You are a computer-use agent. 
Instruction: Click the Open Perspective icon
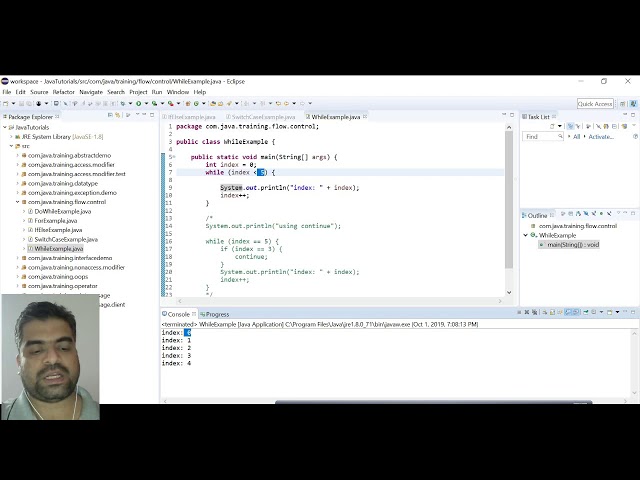(x=623, y=104)
